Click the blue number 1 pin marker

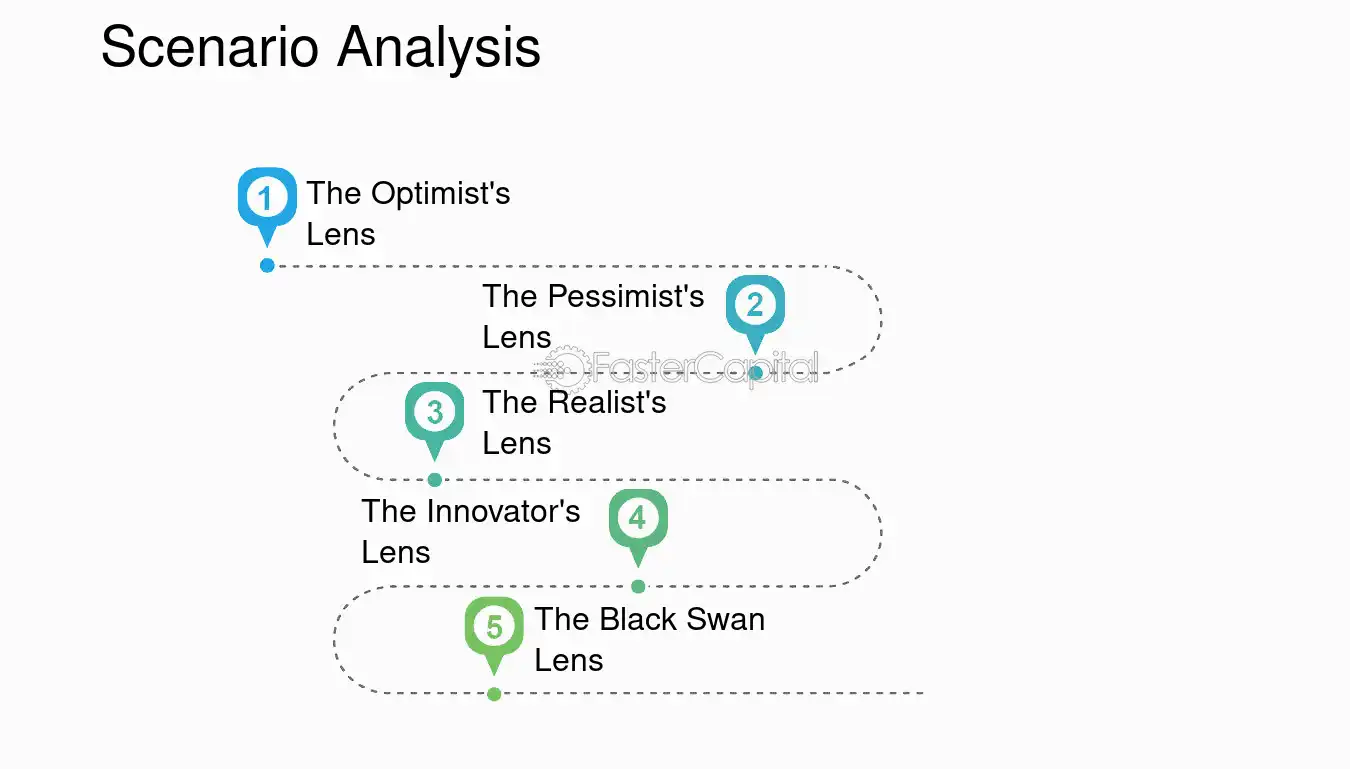coord(266,204)
